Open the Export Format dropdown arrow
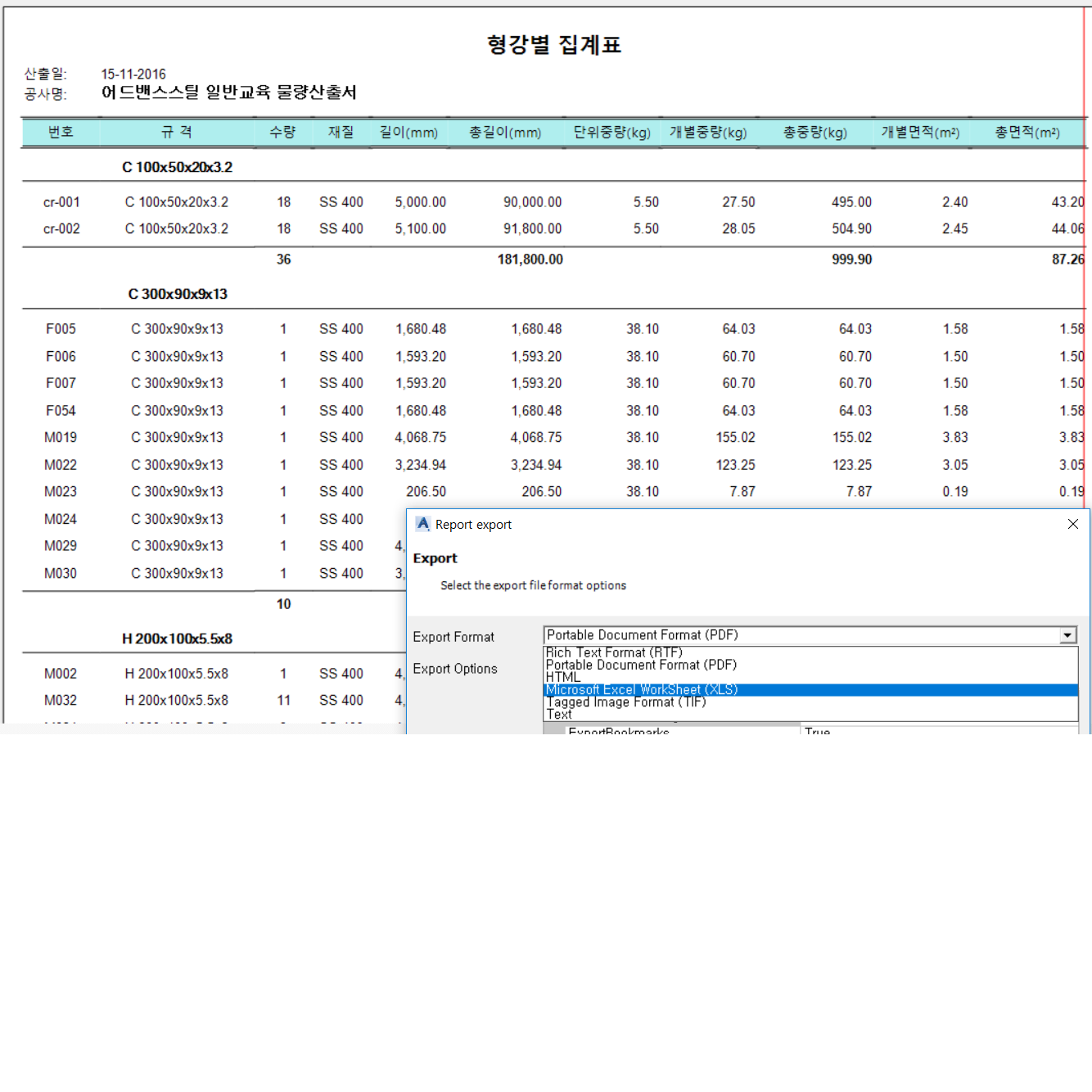Screen dimensions: 1092x1092 [x=1067, y=635]
